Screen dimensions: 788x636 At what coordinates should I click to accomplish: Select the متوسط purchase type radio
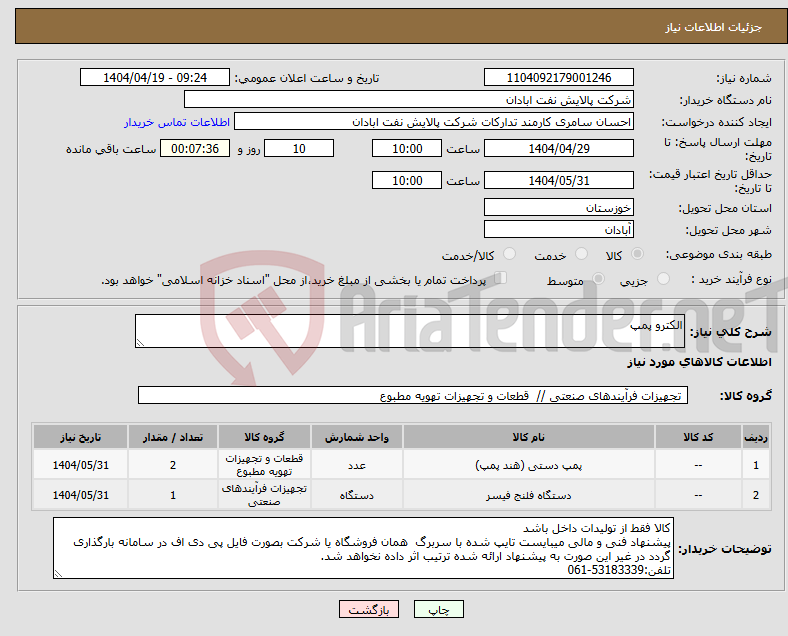tap(598, 279)
